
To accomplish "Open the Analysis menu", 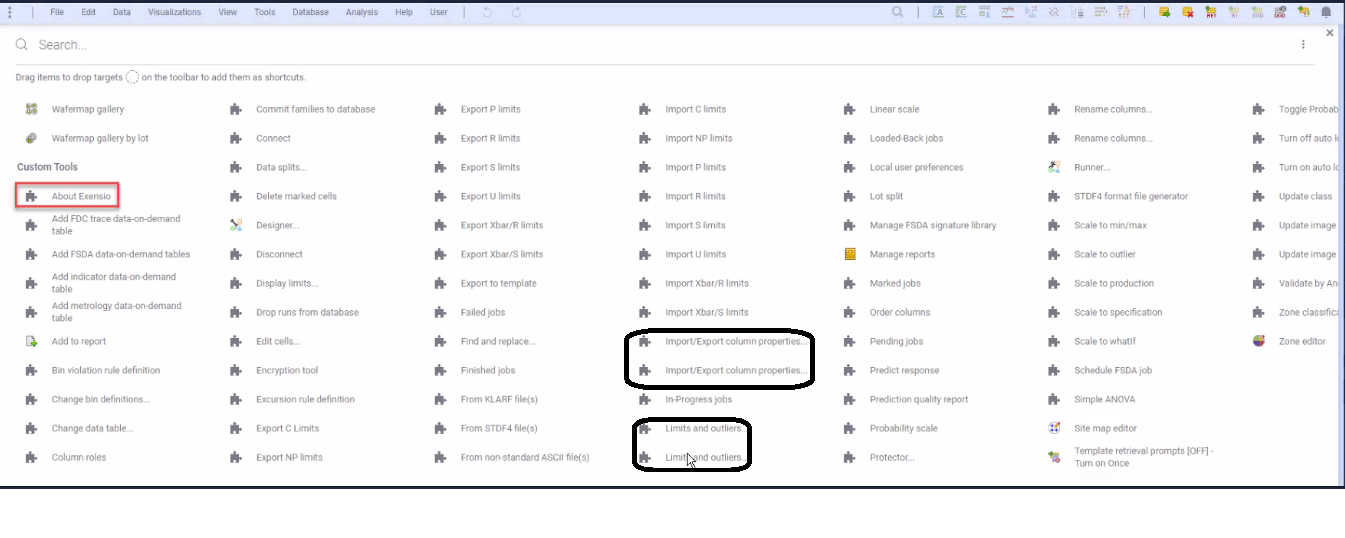I will 362,12.
